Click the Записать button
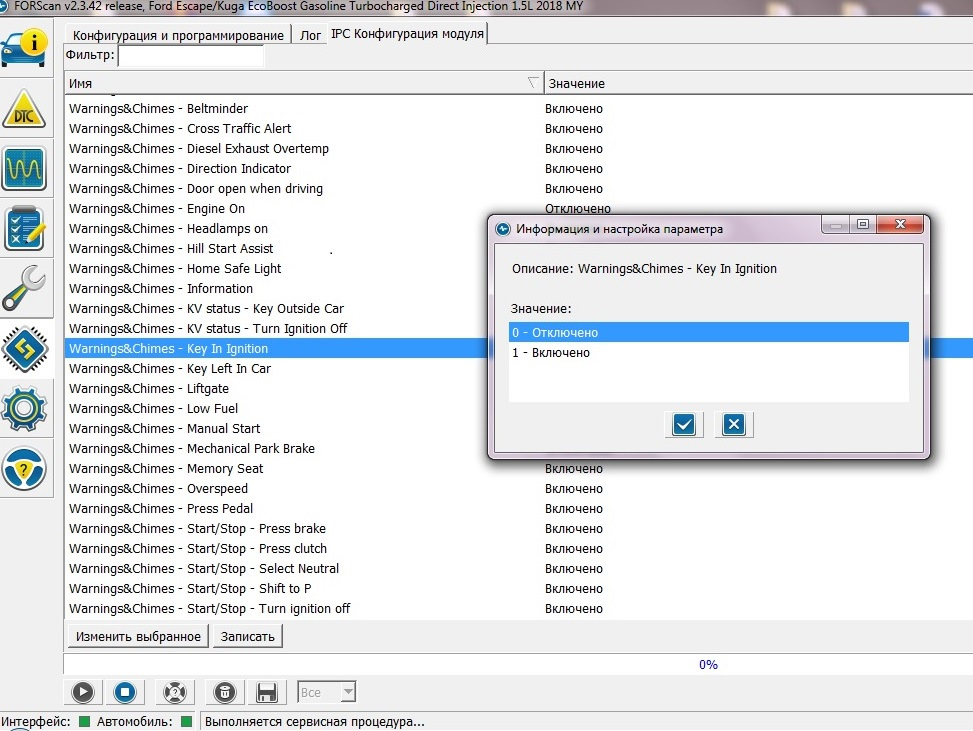 click(248, 636)
